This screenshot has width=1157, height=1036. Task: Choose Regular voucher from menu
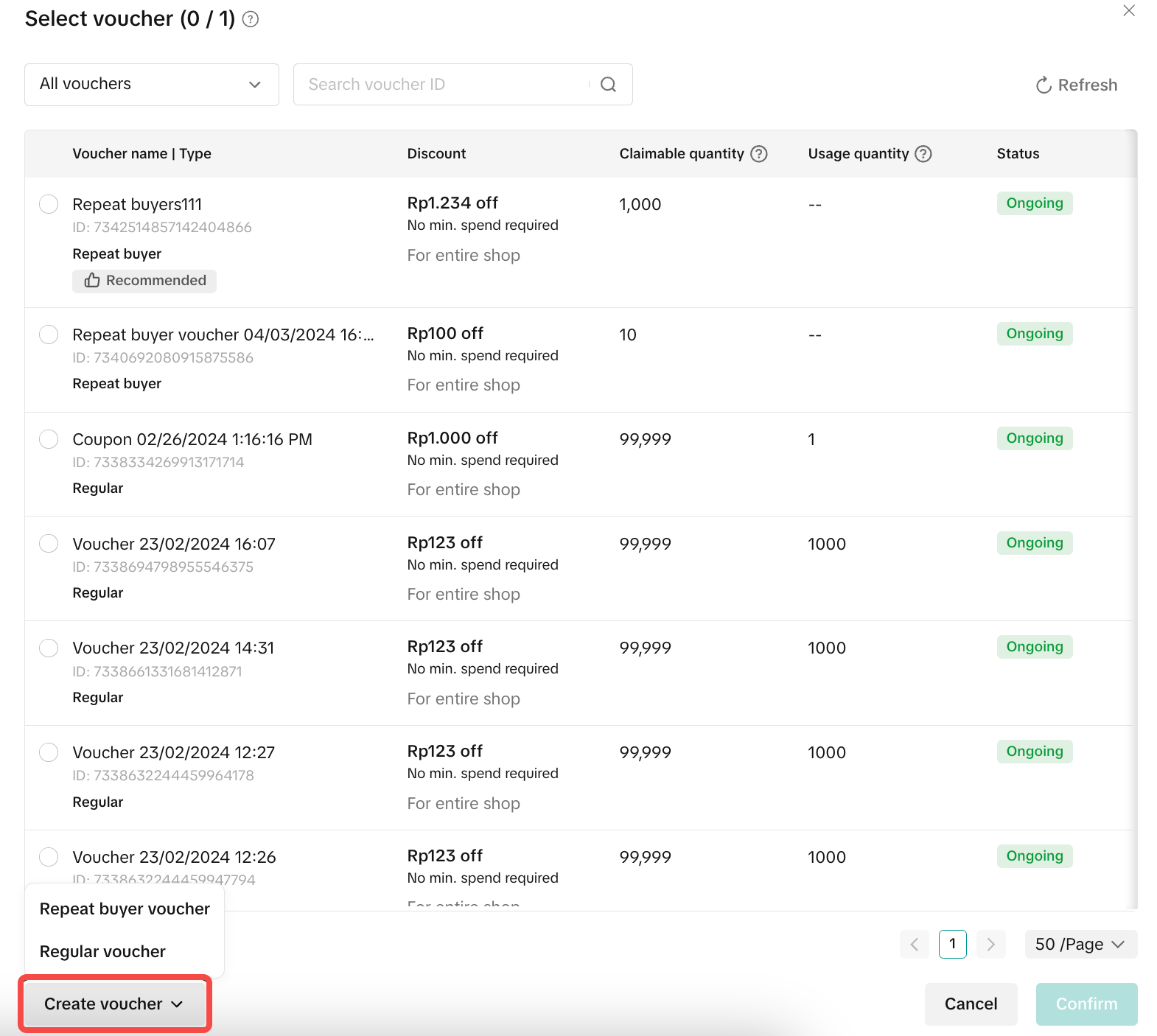(102, 952)
